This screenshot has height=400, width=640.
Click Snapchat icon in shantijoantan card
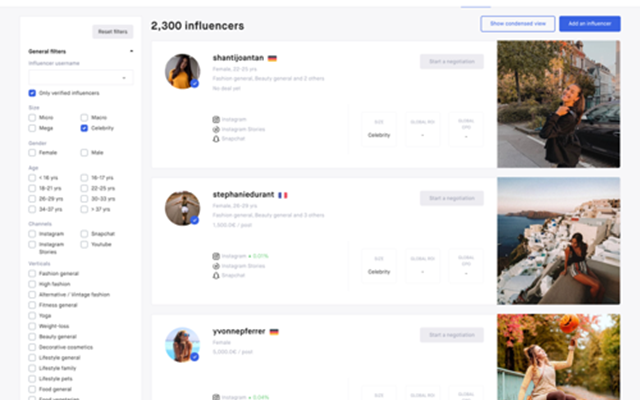pyautogui.click(x=216, y=139)
